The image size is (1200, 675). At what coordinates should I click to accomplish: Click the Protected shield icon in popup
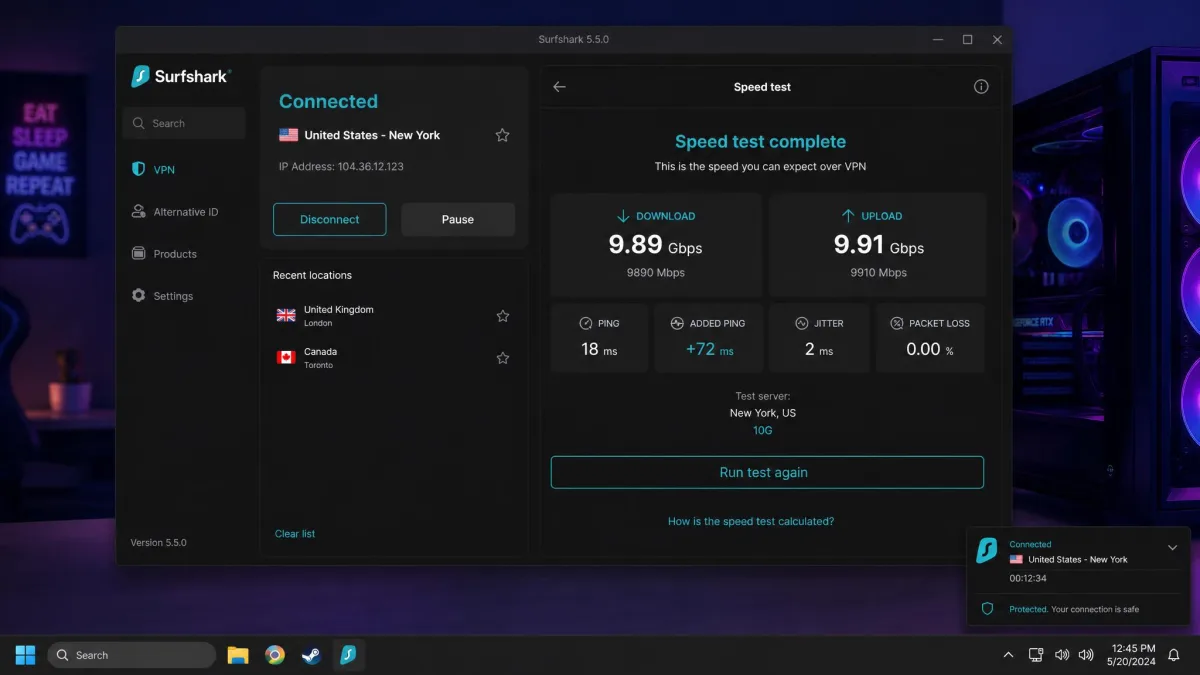(987, 609)
